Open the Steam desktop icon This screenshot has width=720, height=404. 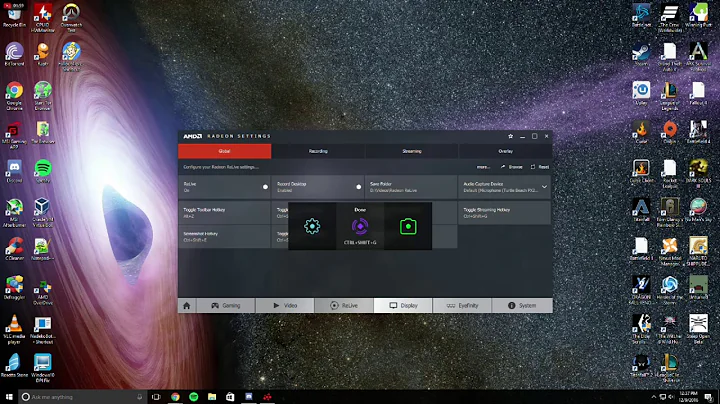pos(641,55)
